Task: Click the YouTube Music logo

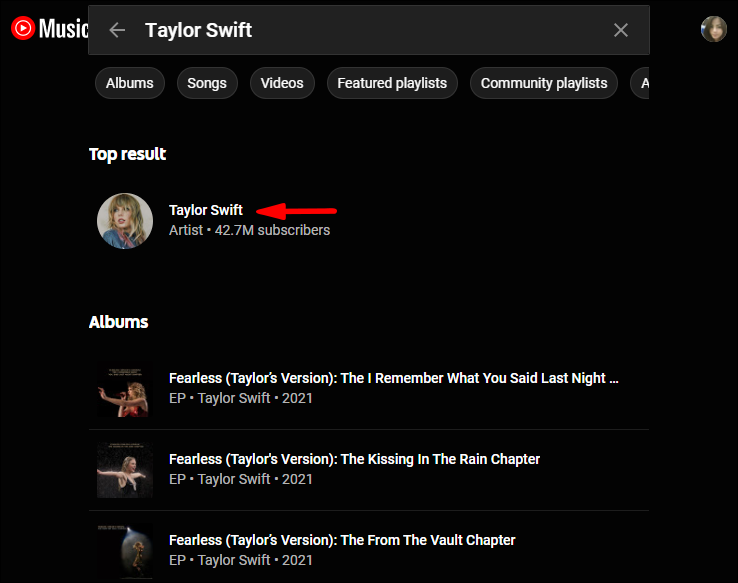Action: [49, 29]
